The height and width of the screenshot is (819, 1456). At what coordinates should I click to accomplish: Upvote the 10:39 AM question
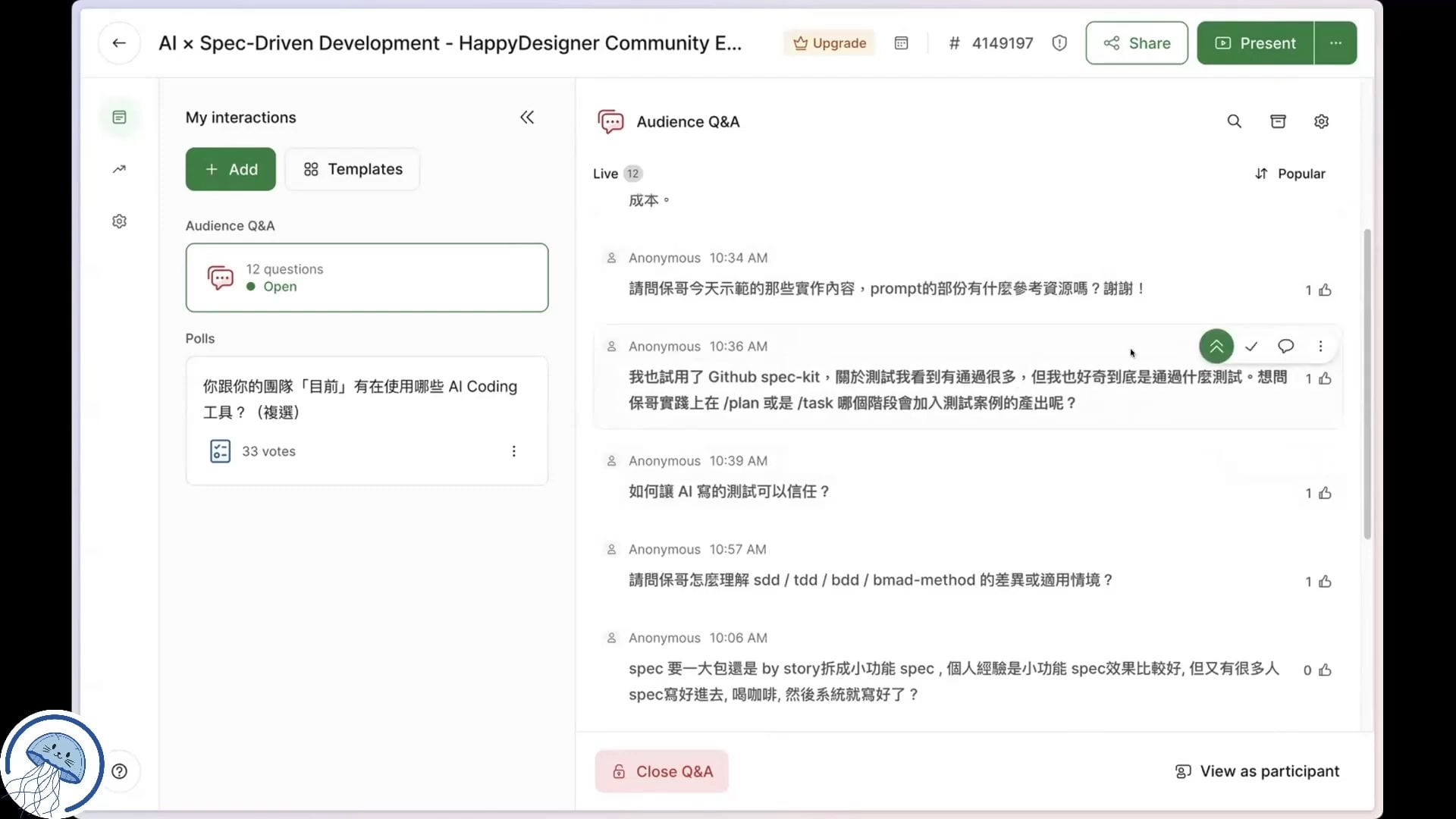pos(1325,494)
